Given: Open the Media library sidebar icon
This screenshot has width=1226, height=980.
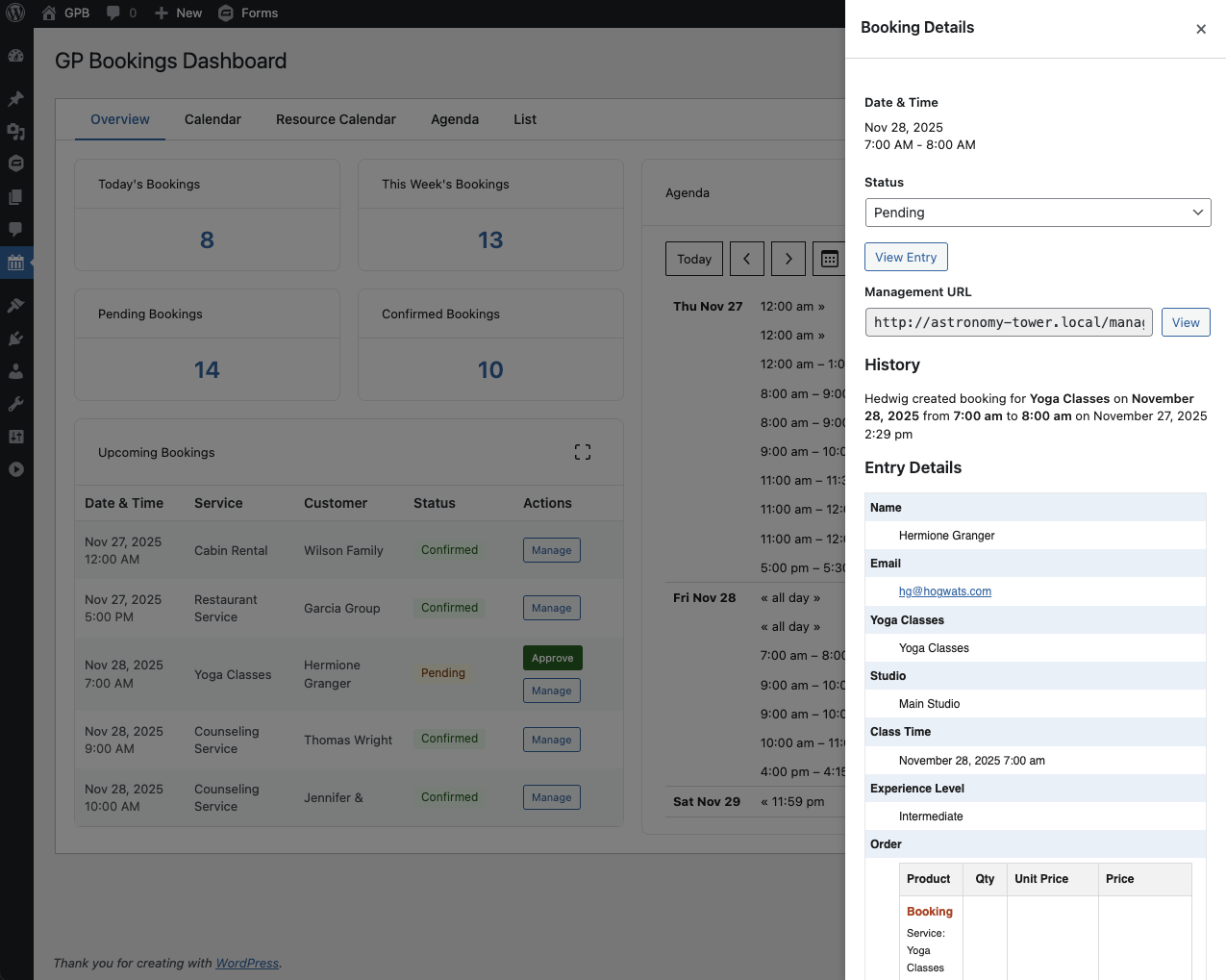Looking at the screenshot, I should 15,132.
